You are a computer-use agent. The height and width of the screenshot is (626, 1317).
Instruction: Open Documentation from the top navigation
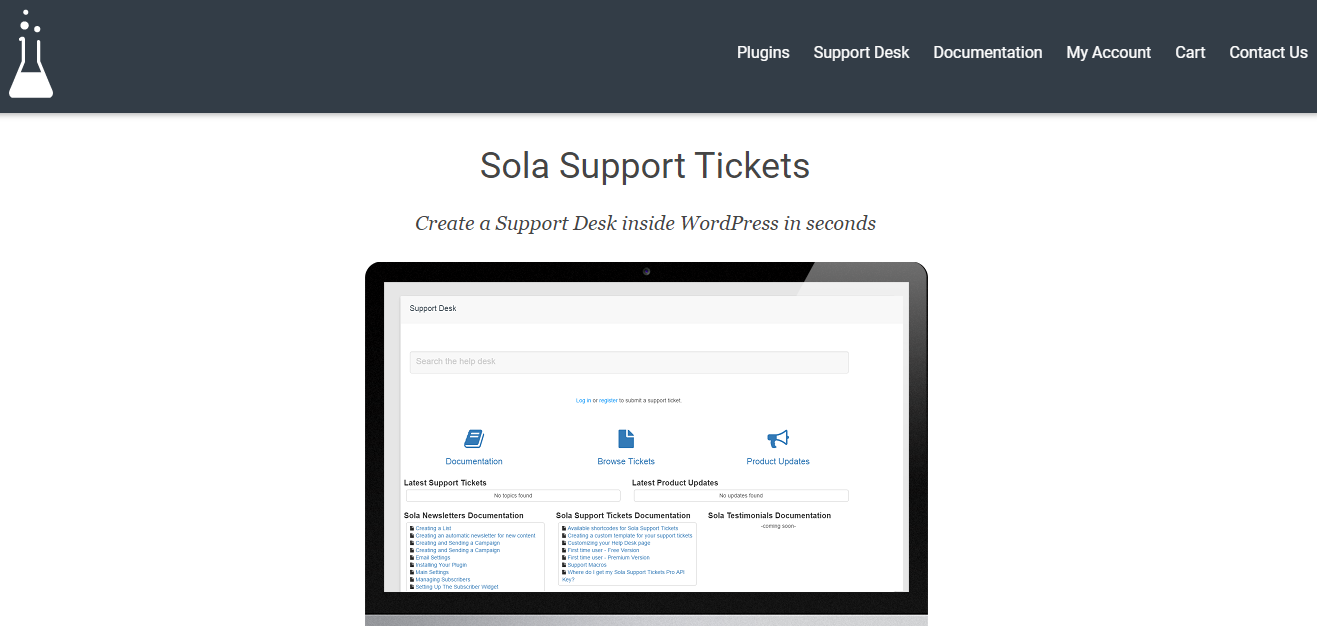pos(988,53)
